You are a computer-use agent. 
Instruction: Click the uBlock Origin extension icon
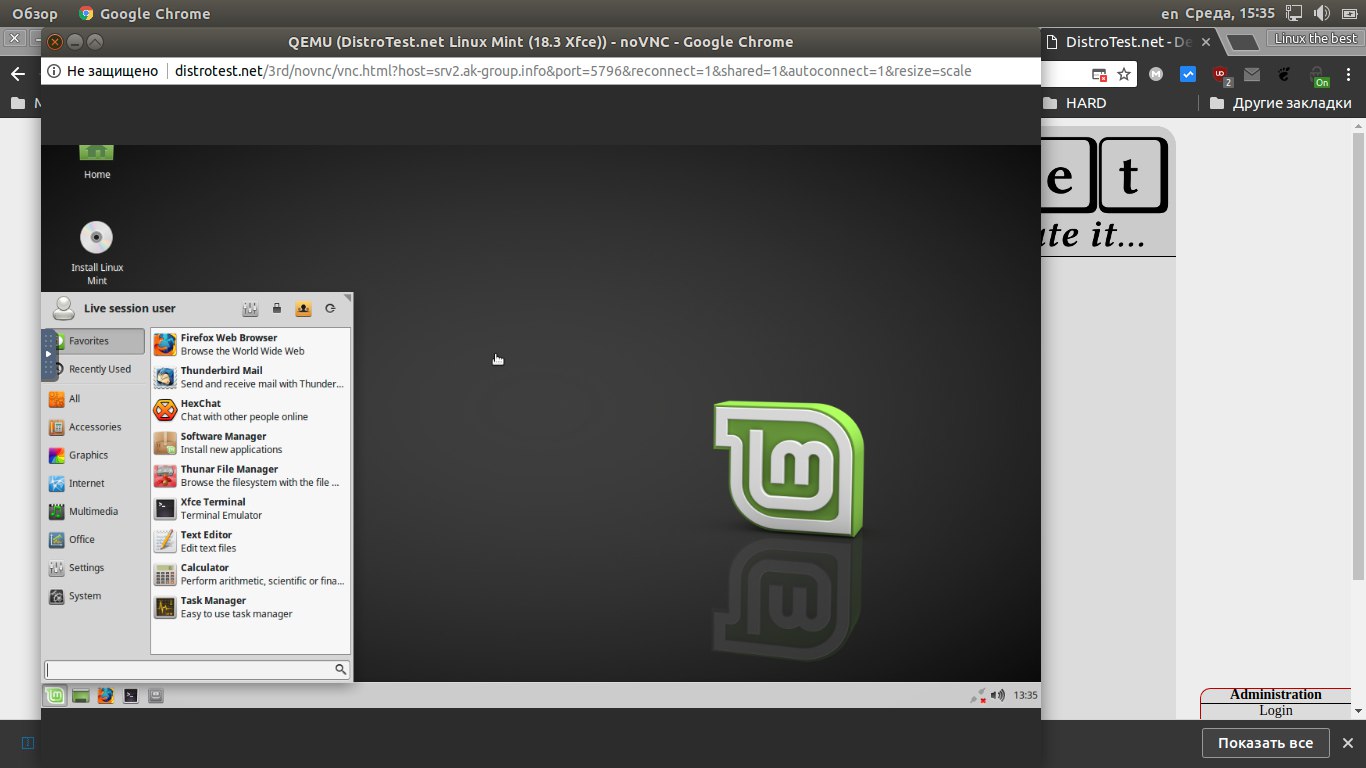click(x=1221, y=75)
